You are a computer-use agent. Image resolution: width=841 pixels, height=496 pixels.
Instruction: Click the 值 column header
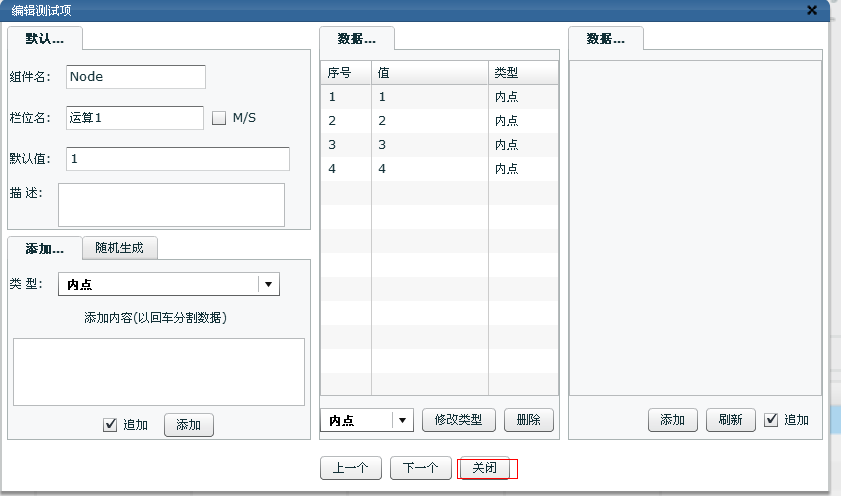coord(430,73)
